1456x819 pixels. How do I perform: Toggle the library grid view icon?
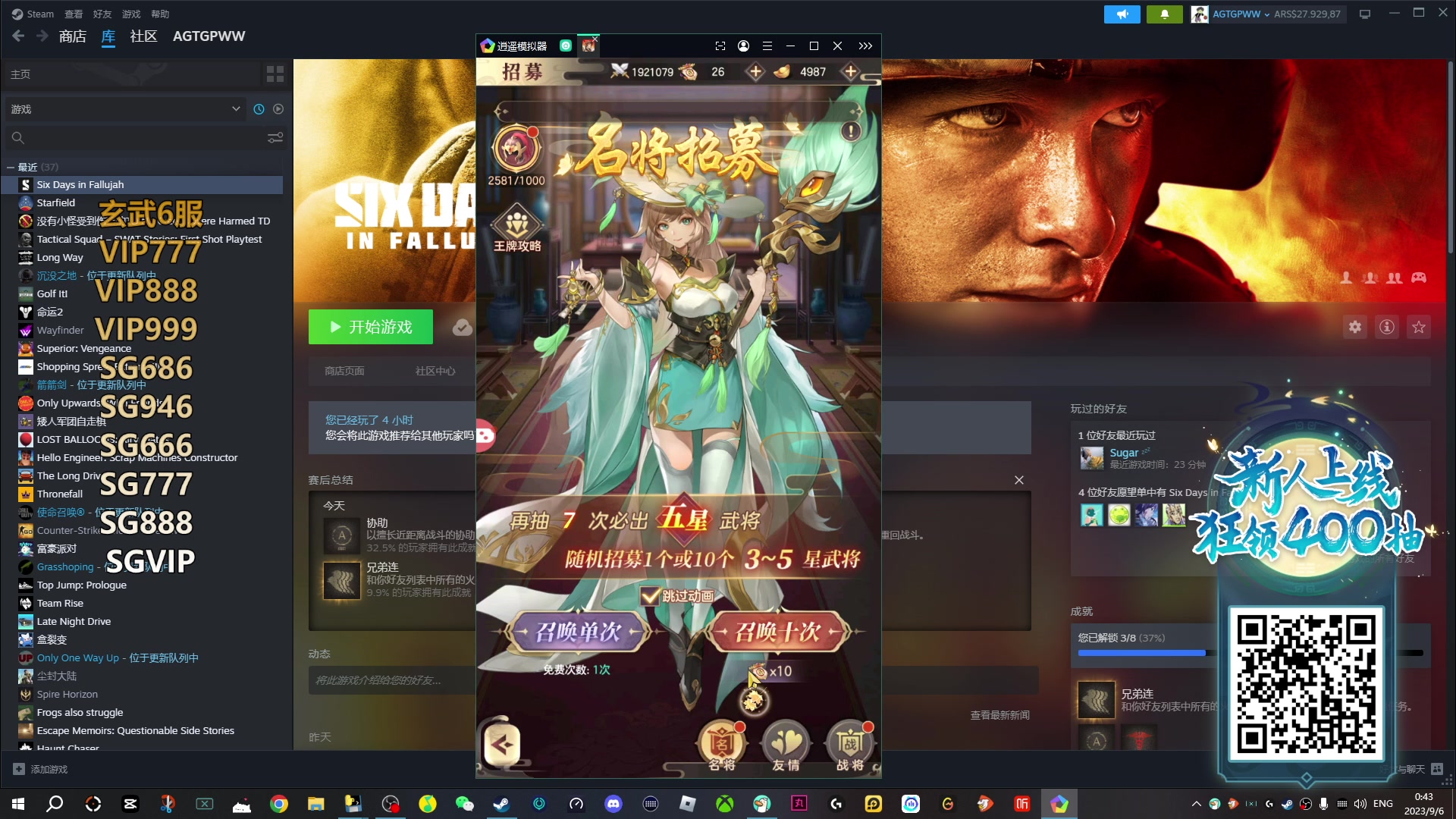(275, 74)
